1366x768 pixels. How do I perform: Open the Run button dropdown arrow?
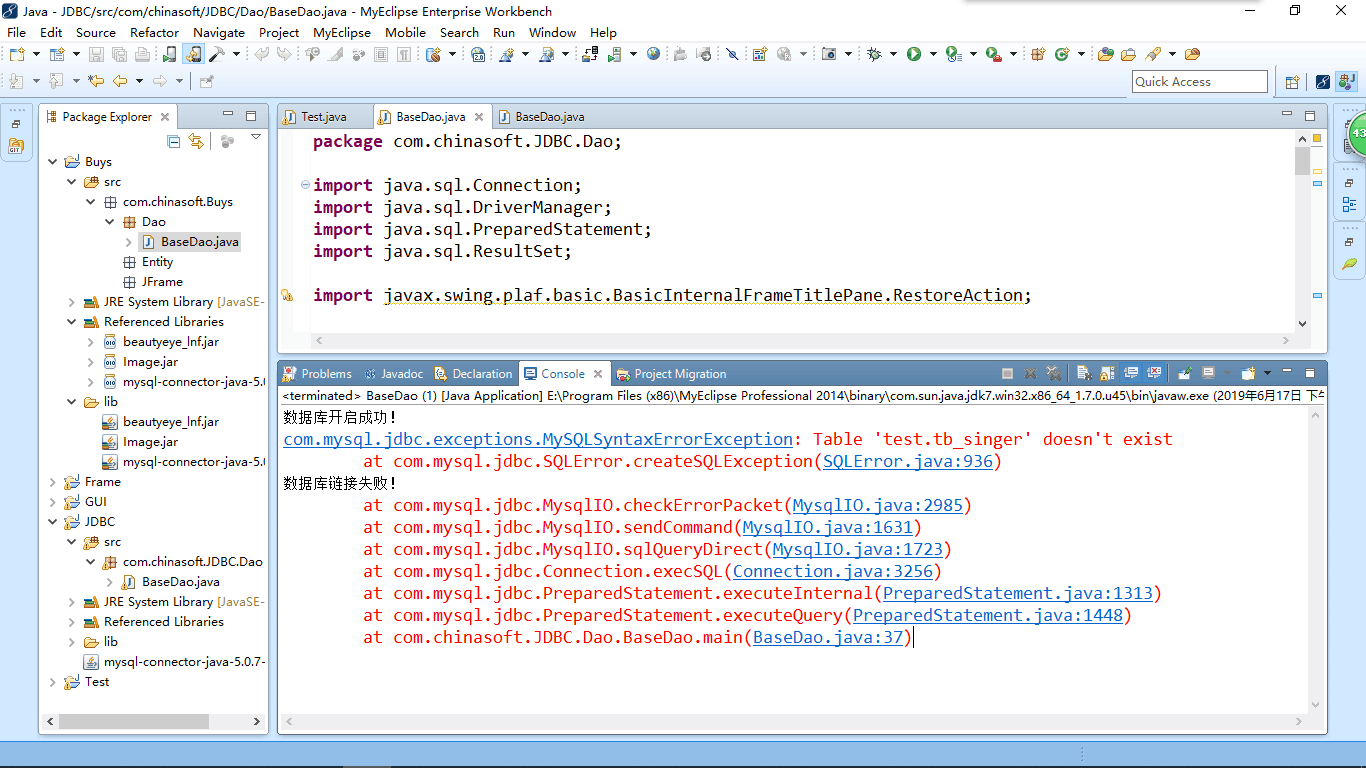click(933, 54)
